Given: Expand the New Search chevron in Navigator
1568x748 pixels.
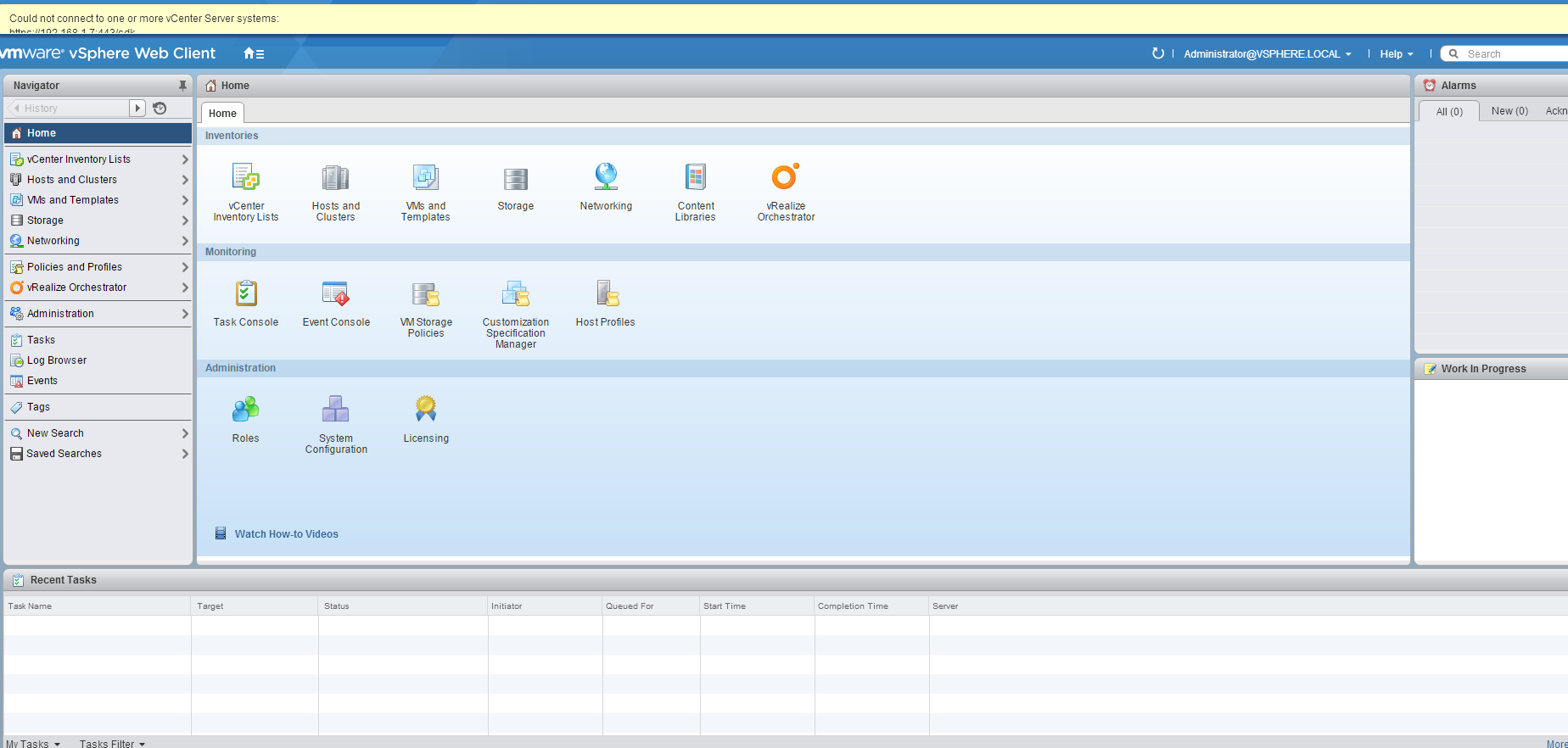Looking at the screenshot, I should point(184,433).
